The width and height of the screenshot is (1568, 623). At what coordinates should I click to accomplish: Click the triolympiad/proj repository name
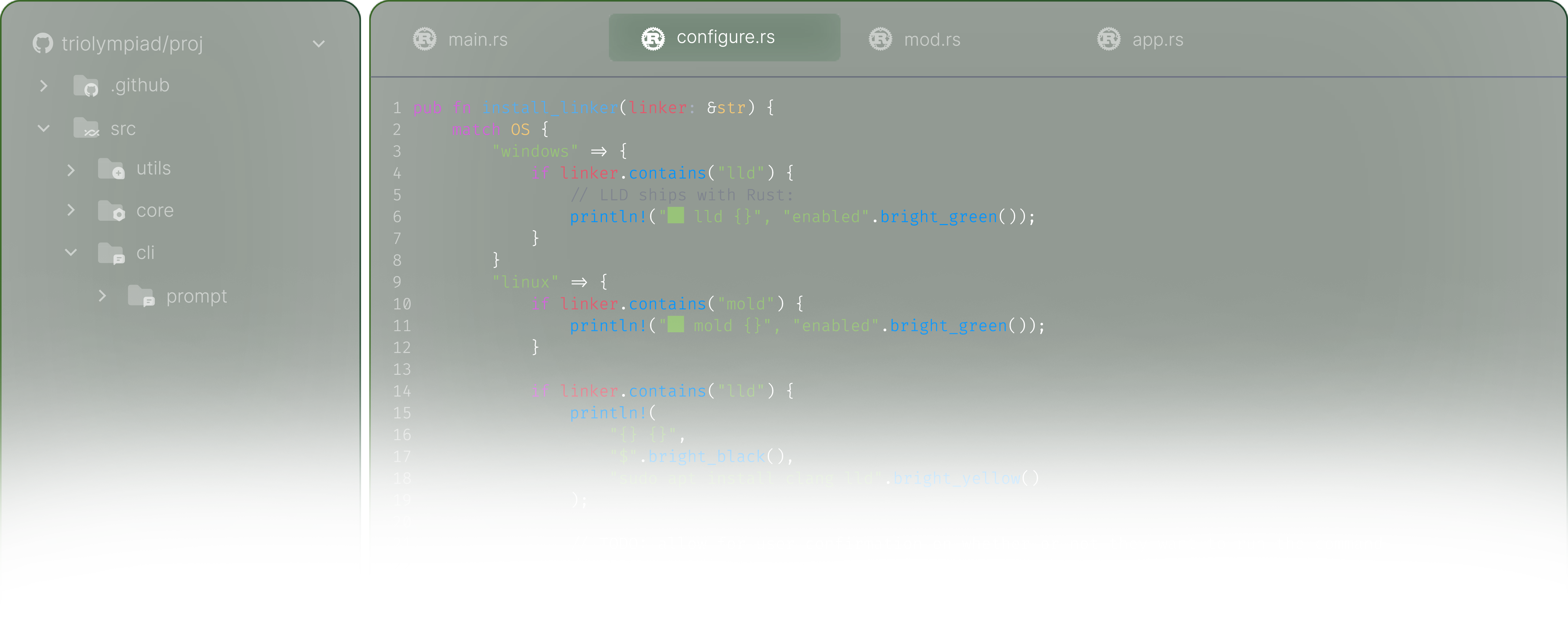(132, 44)
